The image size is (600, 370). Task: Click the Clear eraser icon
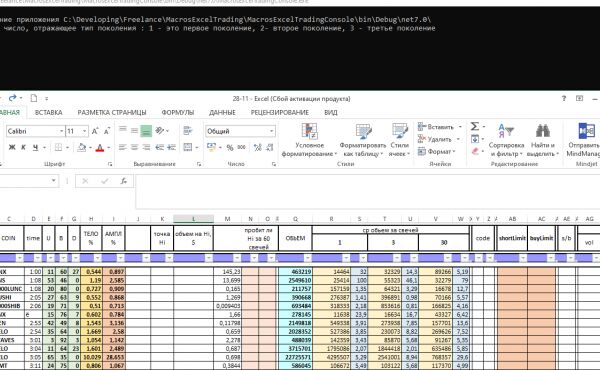tap(475, 152)
